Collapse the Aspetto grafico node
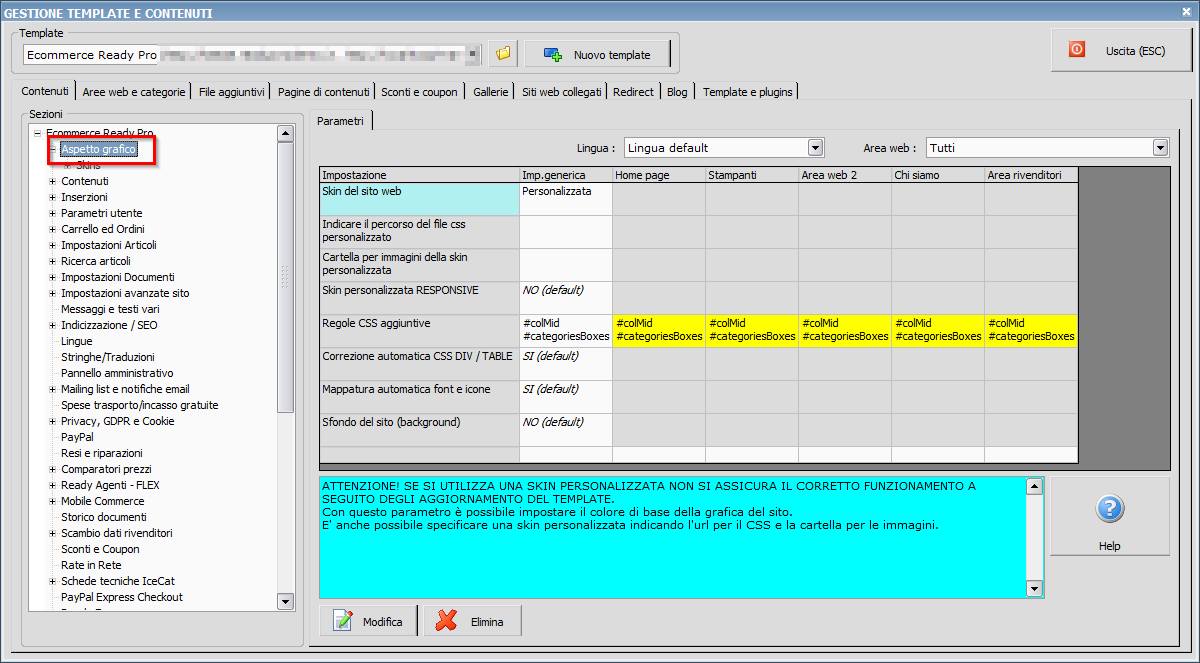The height and width of the screenshot is (663, 1200). tap(52, 149)
